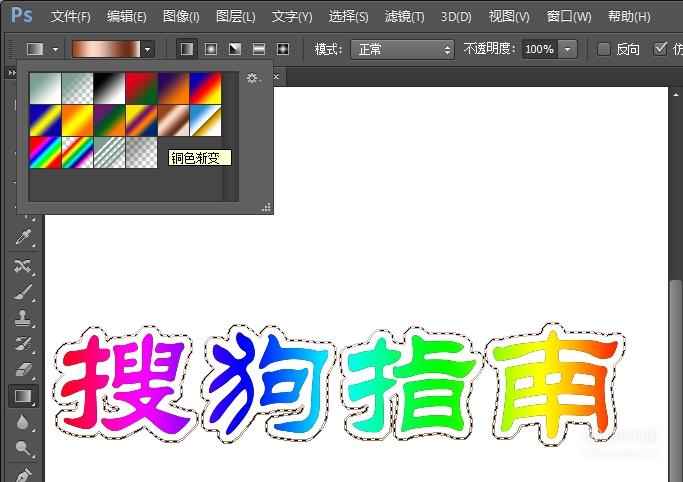Select the Dodge tool
The height and width of the screenshot is (482, 683).
[x=23, y=448]
